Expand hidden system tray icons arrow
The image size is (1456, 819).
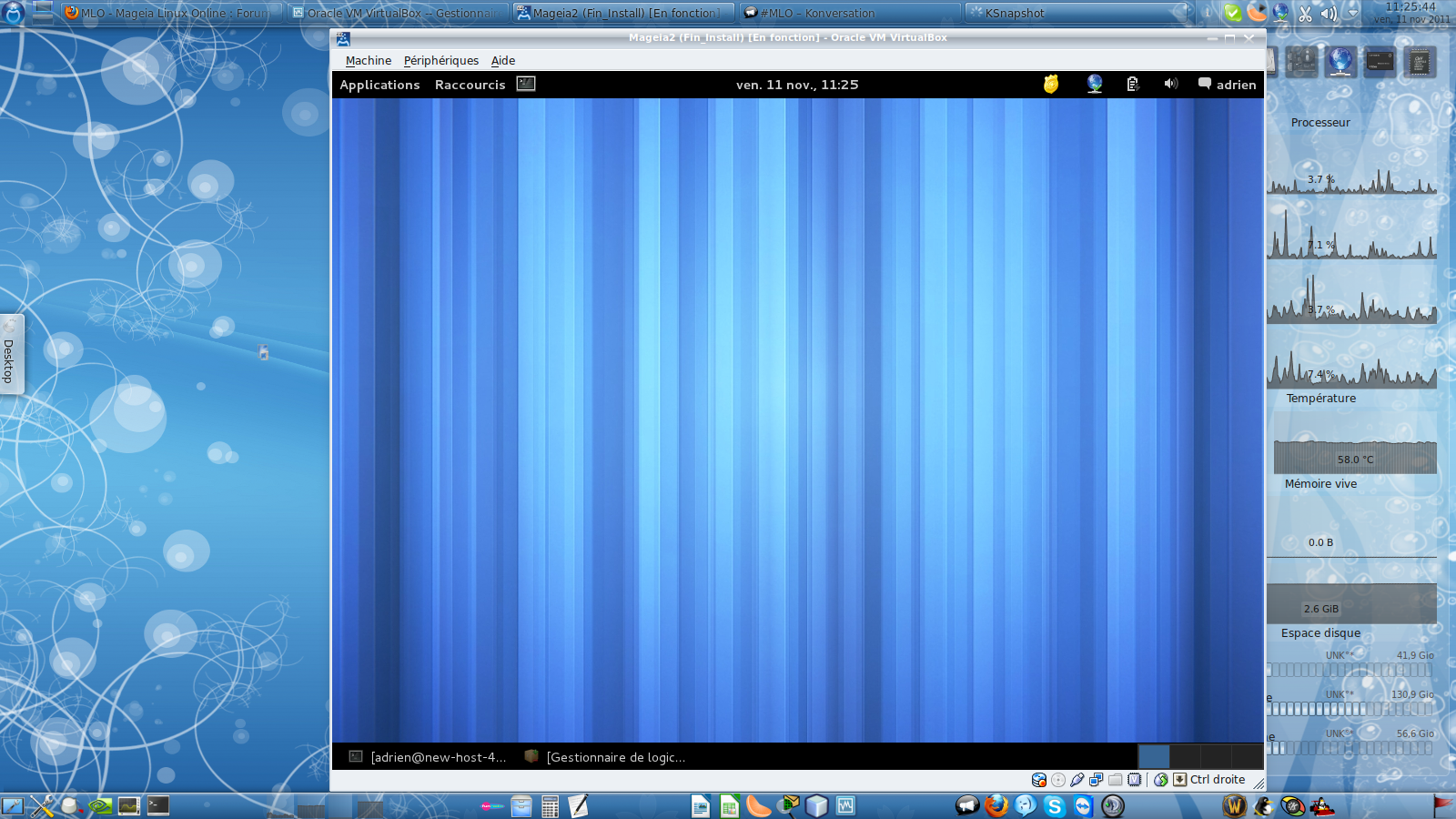click(x=1353, y=13)
